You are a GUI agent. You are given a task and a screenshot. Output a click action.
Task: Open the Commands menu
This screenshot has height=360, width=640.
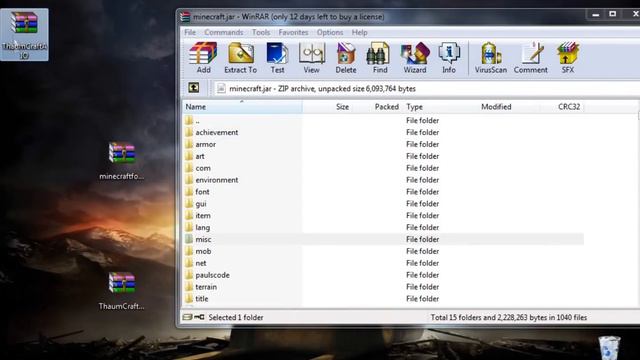click(x=224, y=32)
